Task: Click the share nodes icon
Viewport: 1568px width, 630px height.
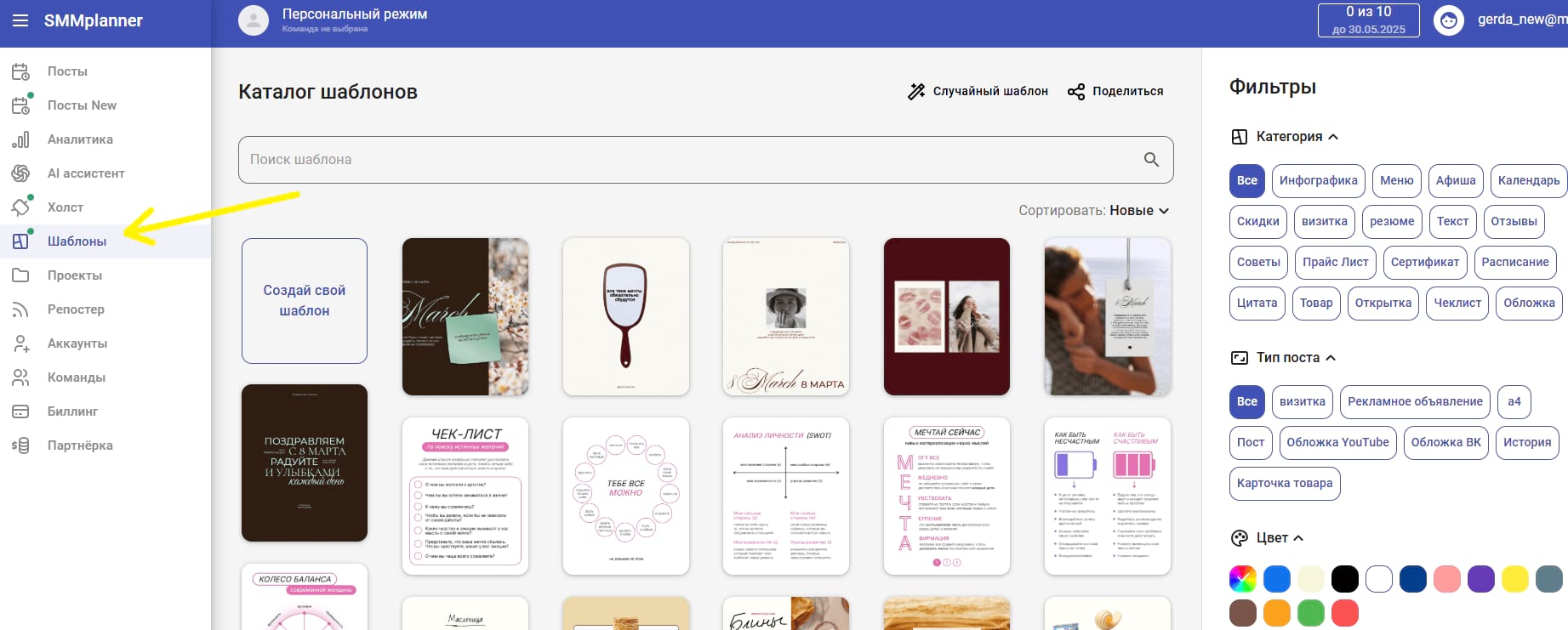Action: click(1076, 92)
